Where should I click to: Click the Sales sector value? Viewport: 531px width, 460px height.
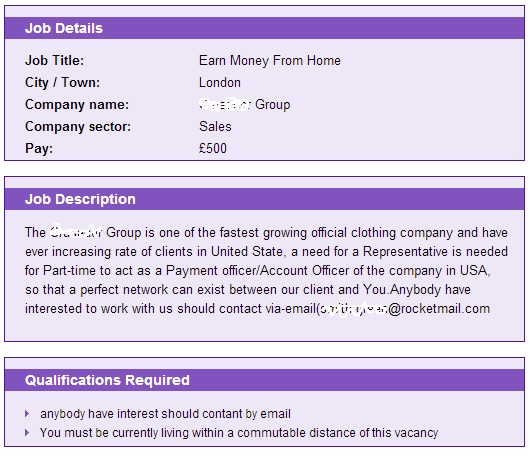tap(215, 127)
